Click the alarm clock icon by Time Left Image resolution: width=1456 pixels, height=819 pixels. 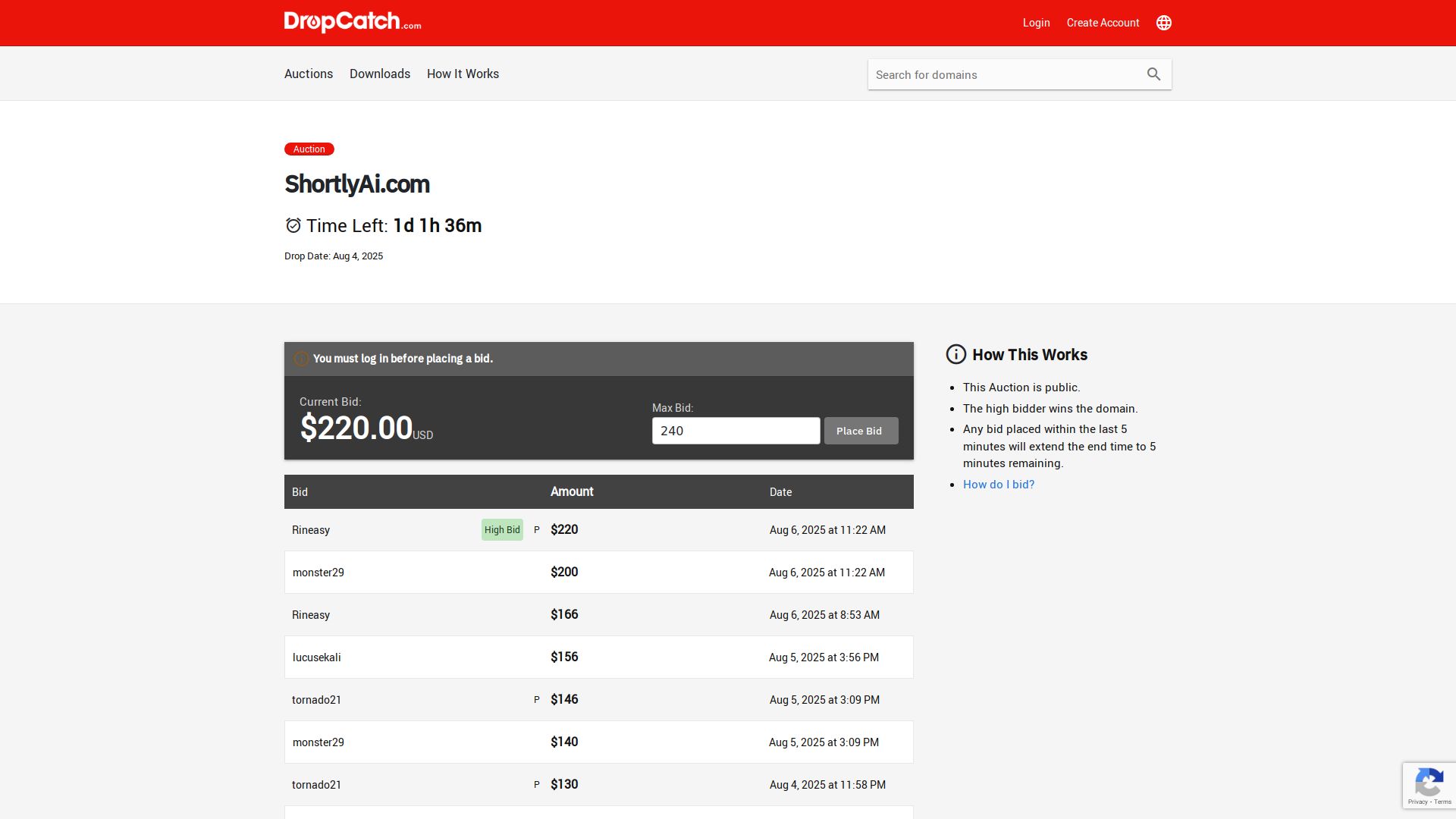[293, 226]
